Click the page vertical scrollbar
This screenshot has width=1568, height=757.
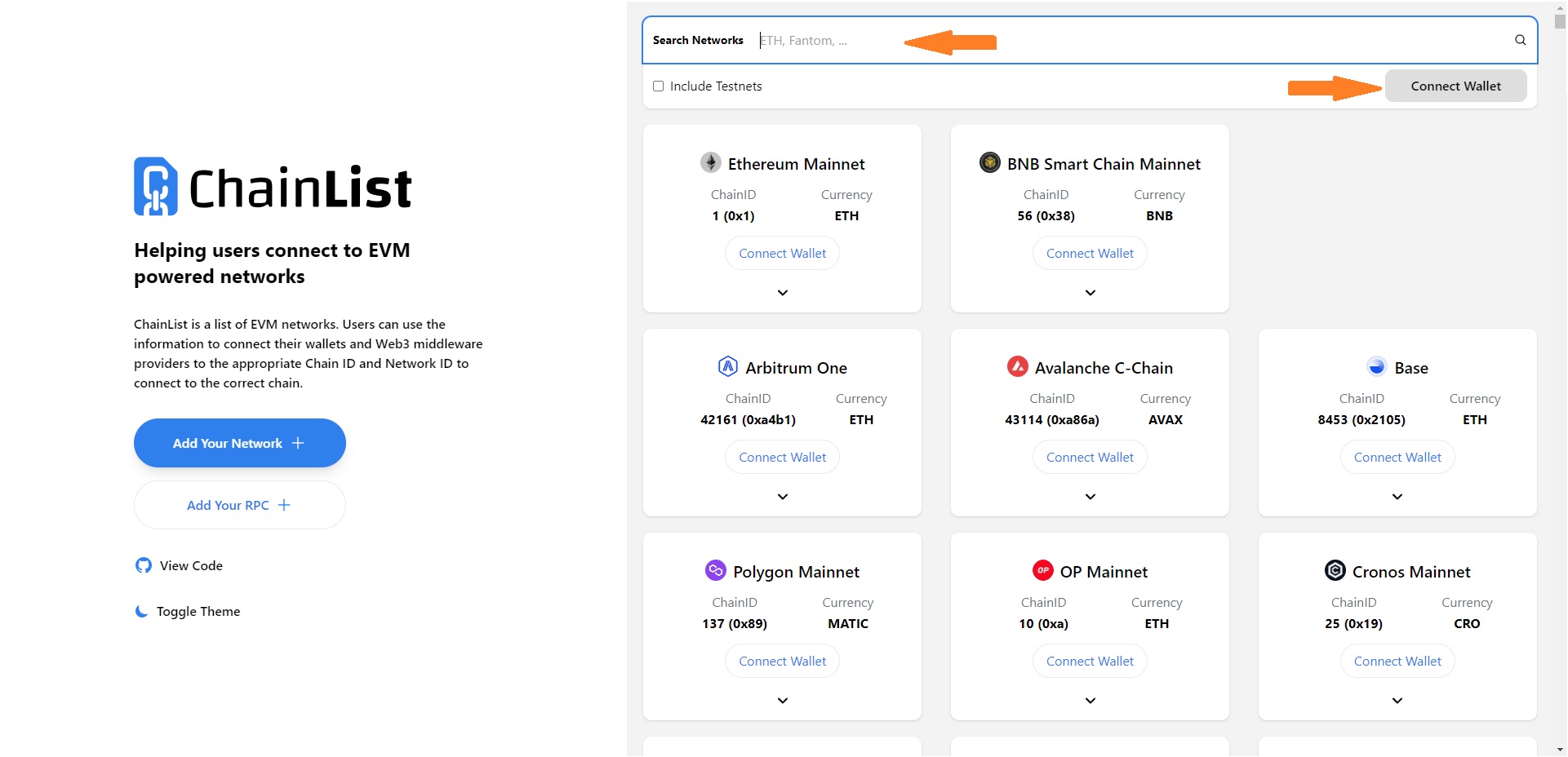[x=1560, y=22]
